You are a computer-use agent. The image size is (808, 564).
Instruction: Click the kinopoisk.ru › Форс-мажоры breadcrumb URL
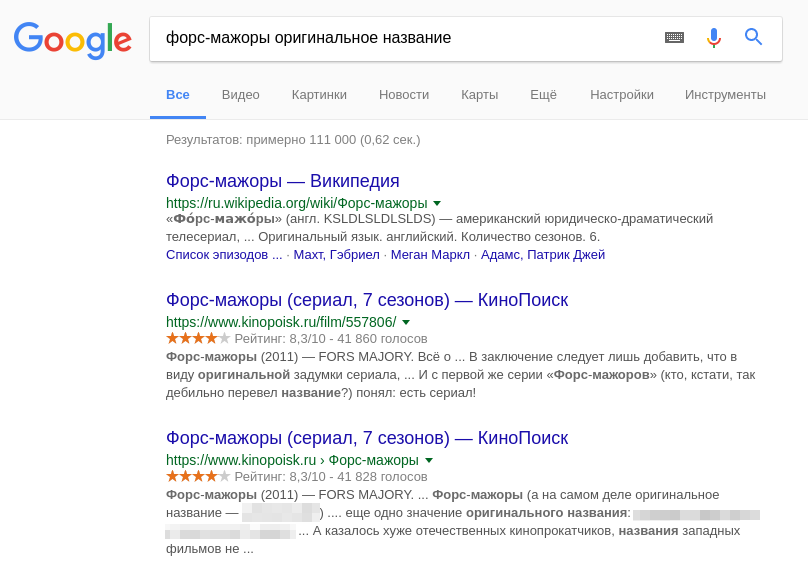292,460
